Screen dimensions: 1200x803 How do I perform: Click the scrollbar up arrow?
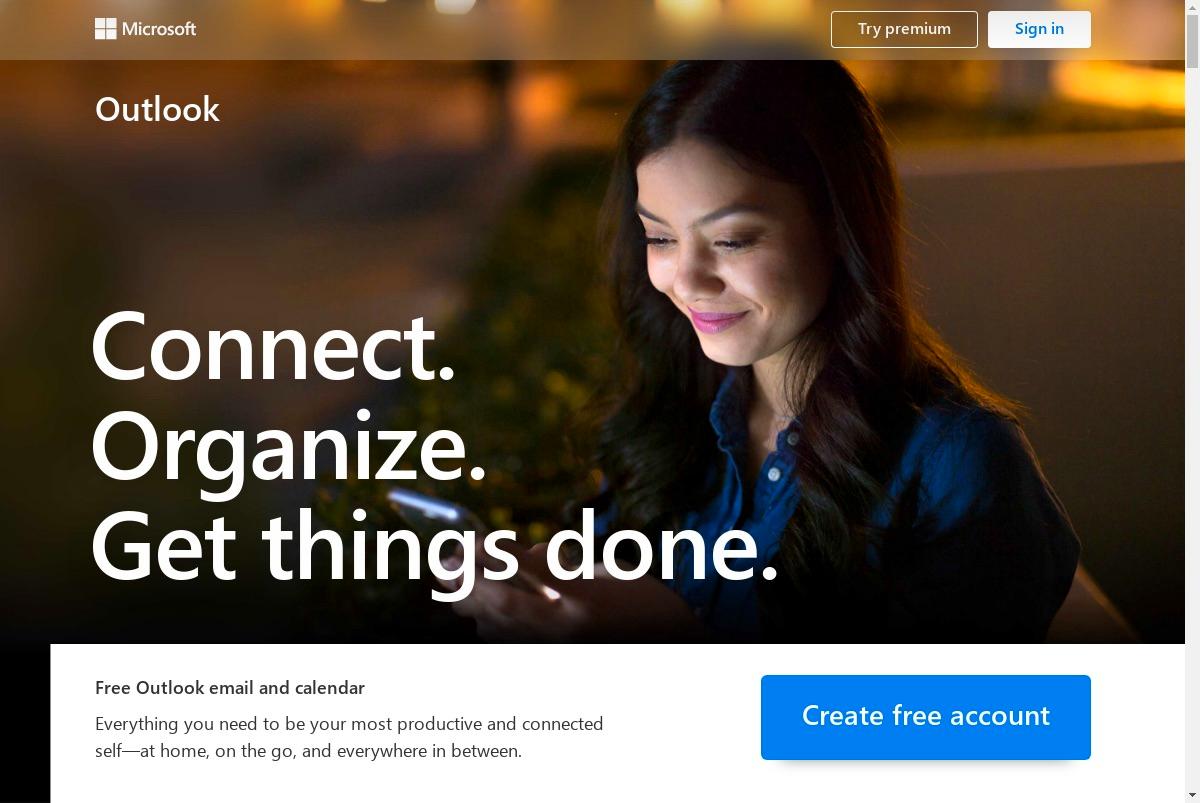[x=1192, y=8]
